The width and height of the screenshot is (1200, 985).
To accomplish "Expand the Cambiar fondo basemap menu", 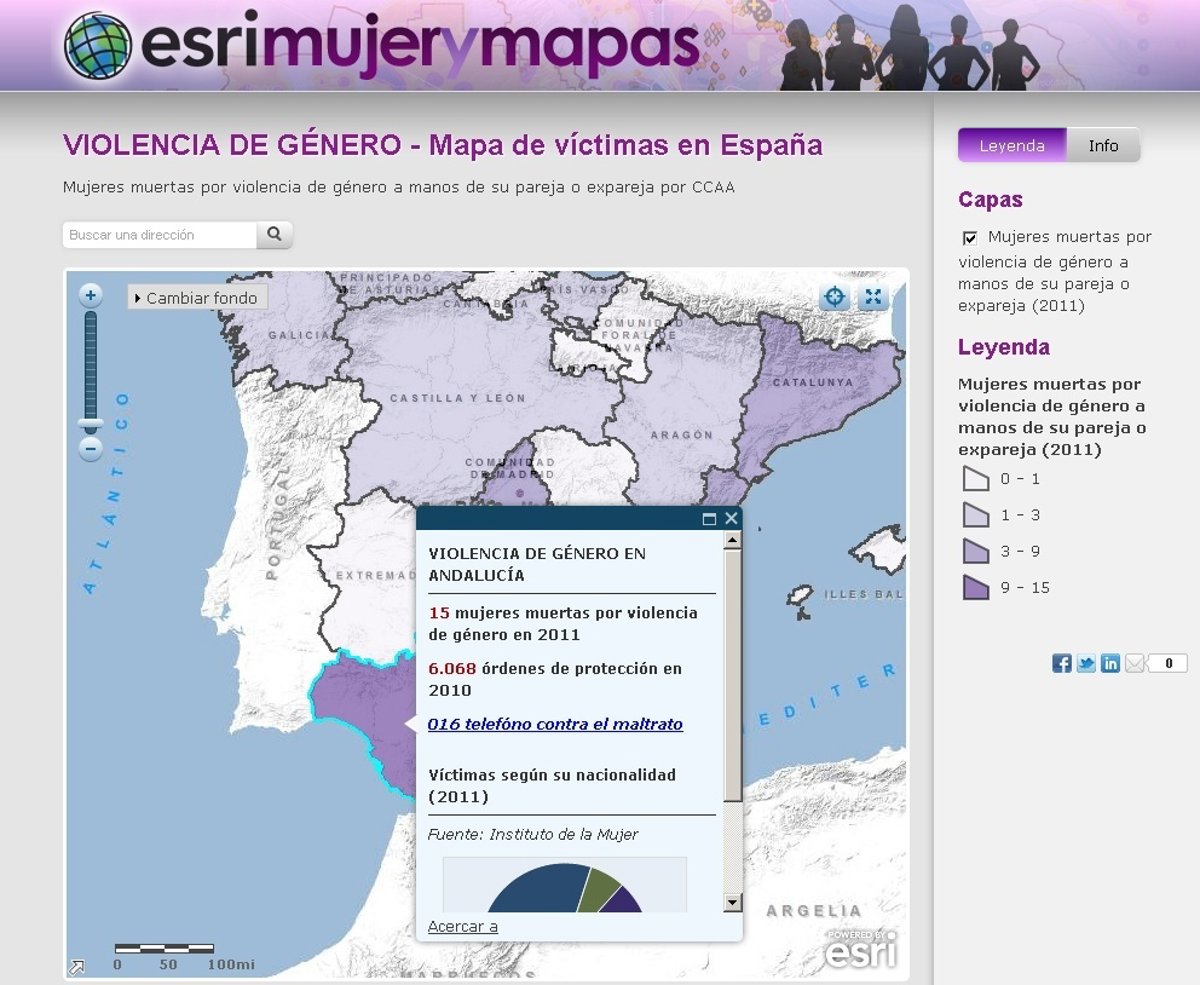I will click(197, 298).
